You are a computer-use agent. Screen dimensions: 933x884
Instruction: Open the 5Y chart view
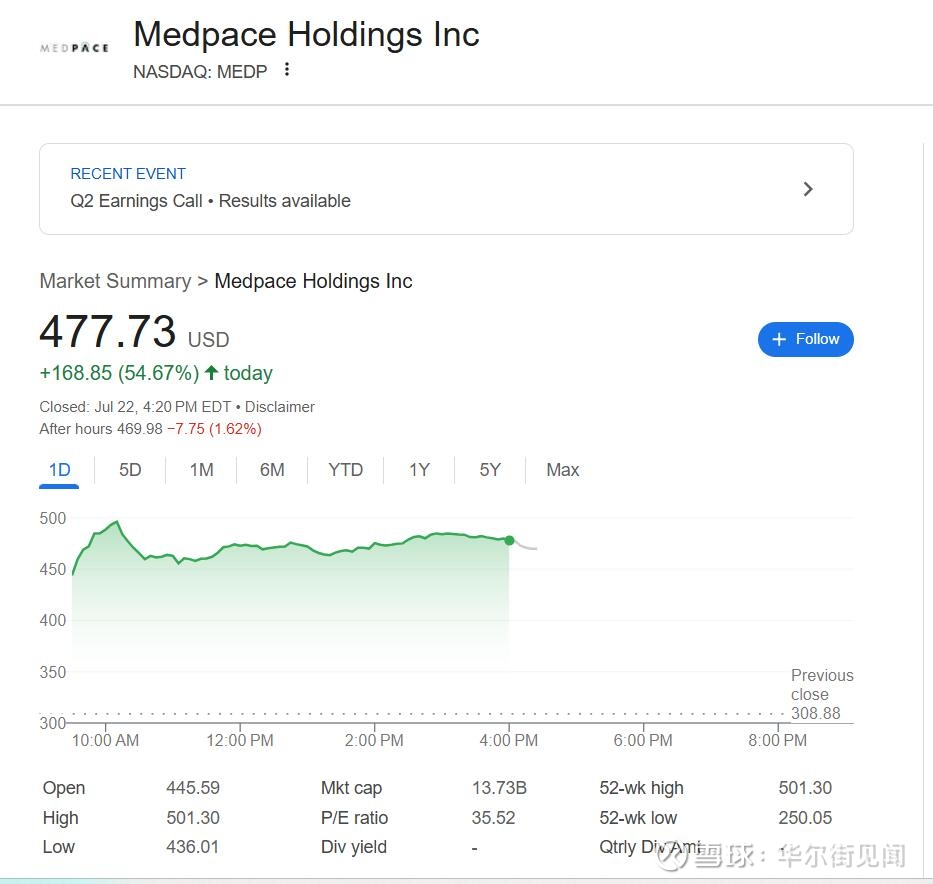pyautogui.click(x=490, y=470)
